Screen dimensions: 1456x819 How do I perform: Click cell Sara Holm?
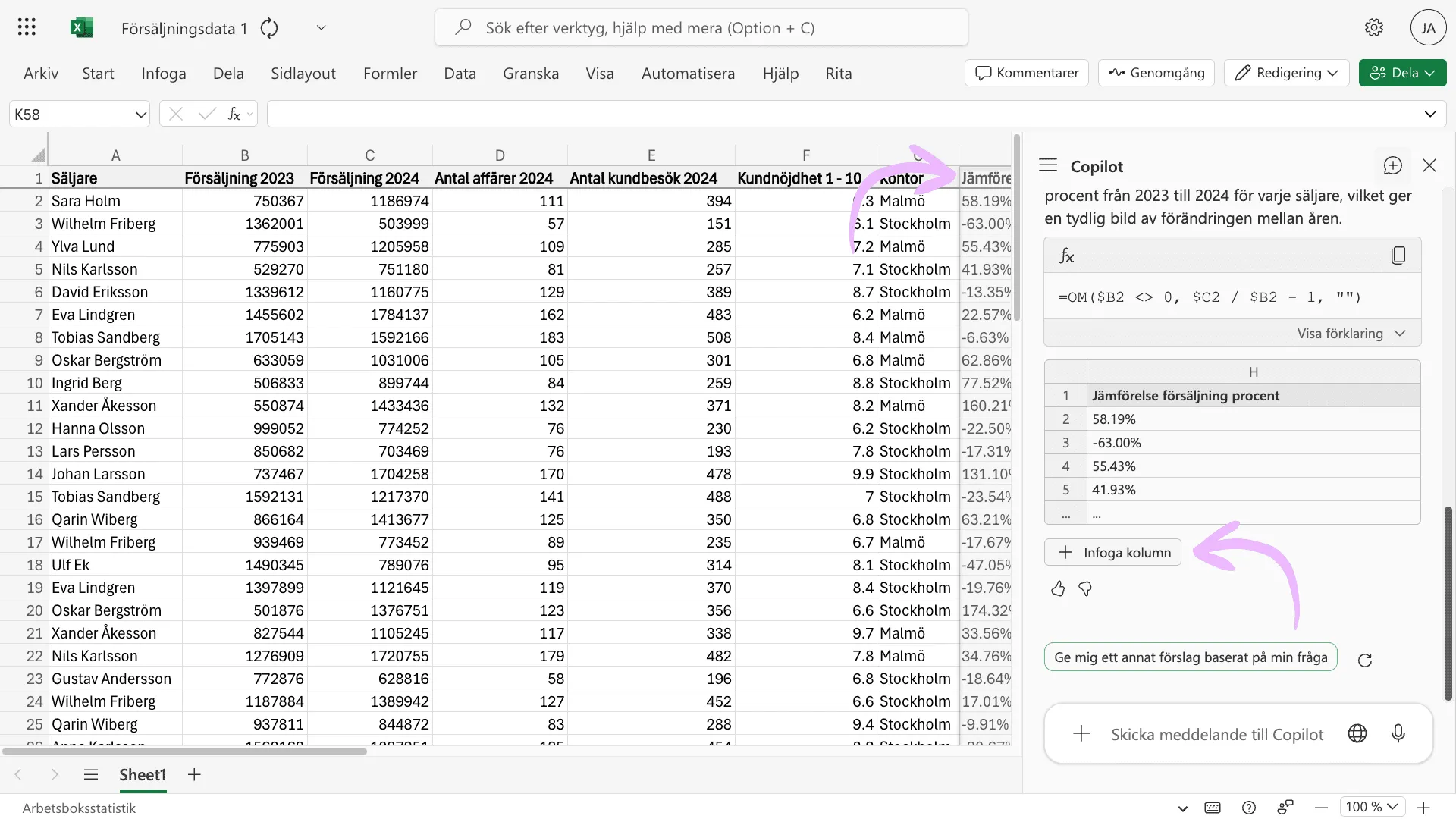[115, 201]
